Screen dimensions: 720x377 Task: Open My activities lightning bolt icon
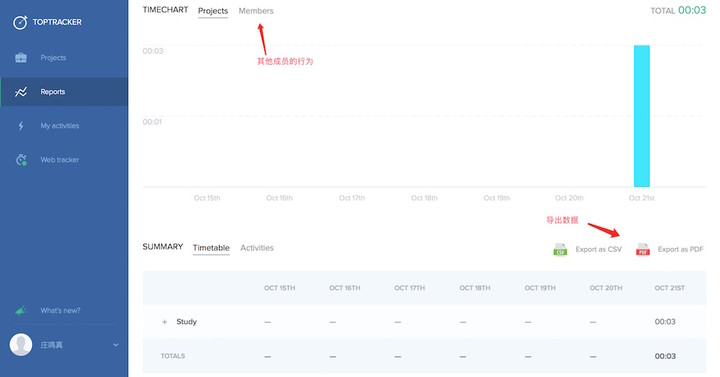pos(21,126)
